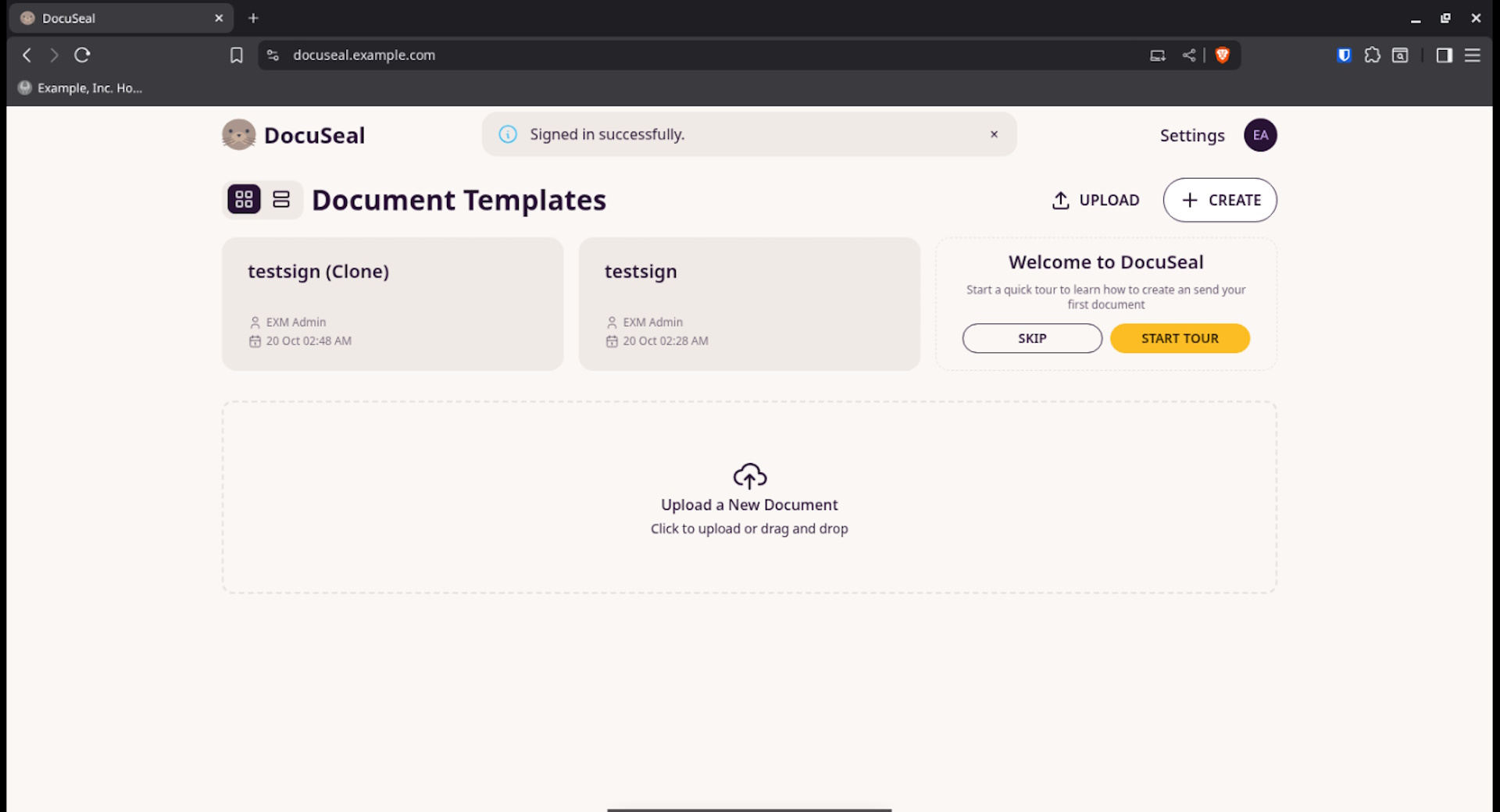Screen dimensions: 1500x812
Task: Reload the page in browser
Action: [x=82, y=55]
